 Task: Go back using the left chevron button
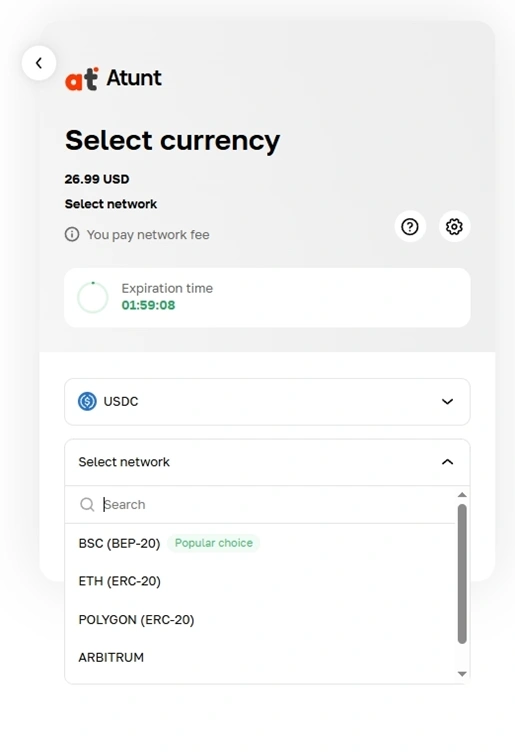click(39, 63)
